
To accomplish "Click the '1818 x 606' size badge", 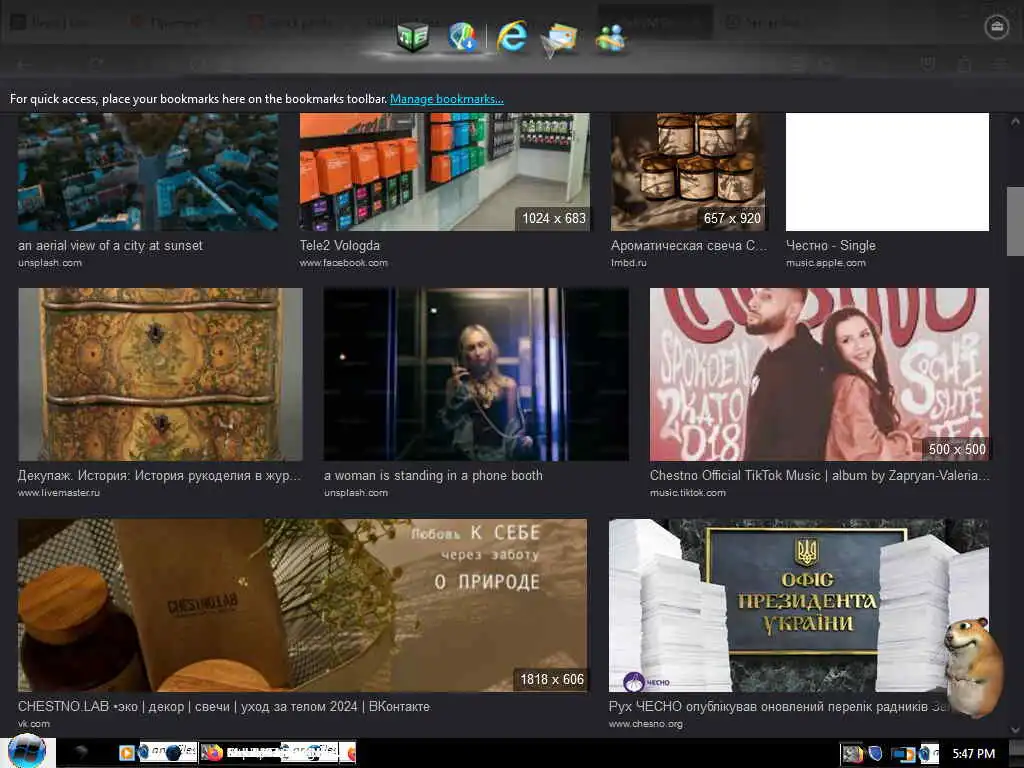I will (552, 679).
